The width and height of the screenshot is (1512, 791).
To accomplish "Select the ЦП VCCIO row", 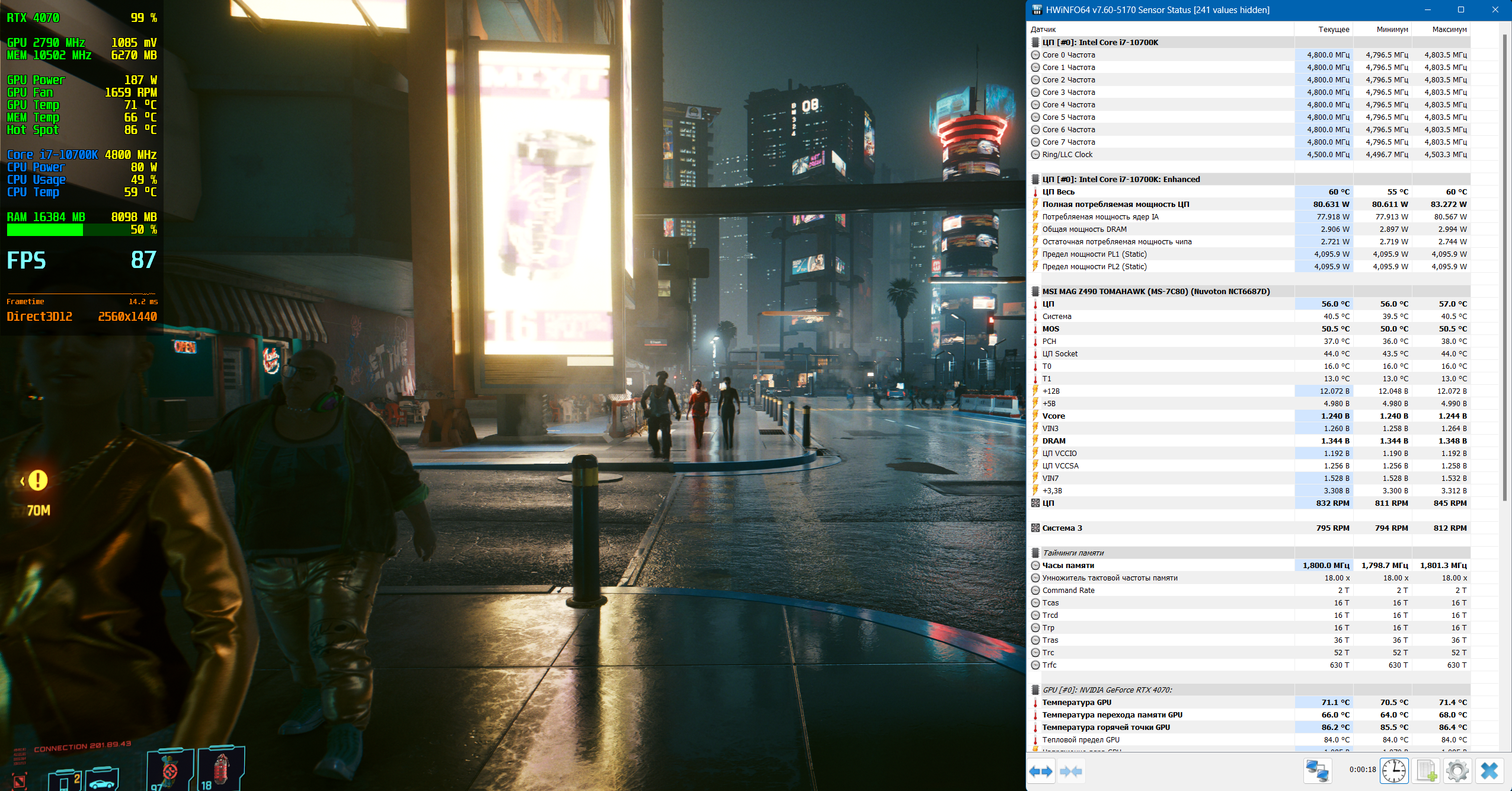I will (x=1249, y=453).
